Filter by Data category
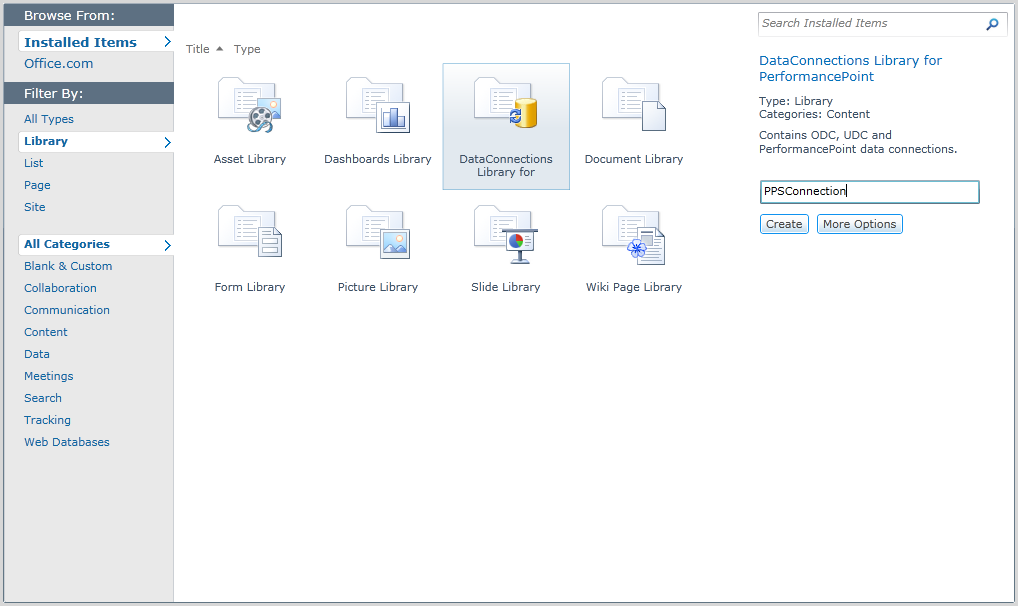1018x606 pixels. tap(37, 355)
